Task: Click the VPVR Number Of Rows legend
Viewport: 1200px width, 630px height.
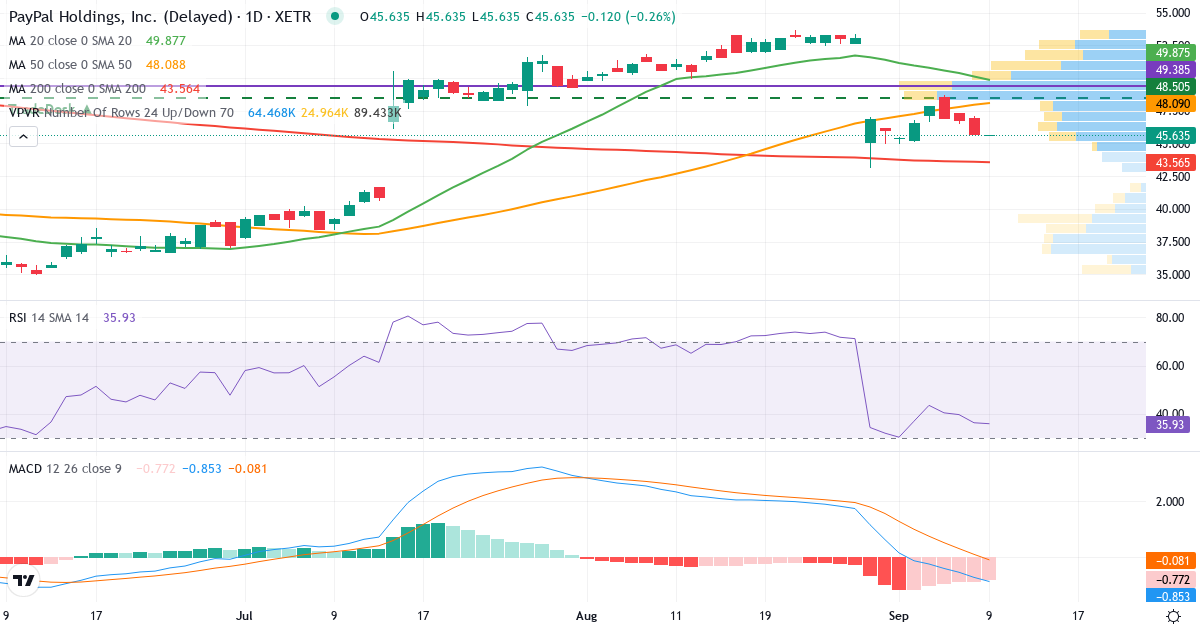Action: tap(121, 113)
